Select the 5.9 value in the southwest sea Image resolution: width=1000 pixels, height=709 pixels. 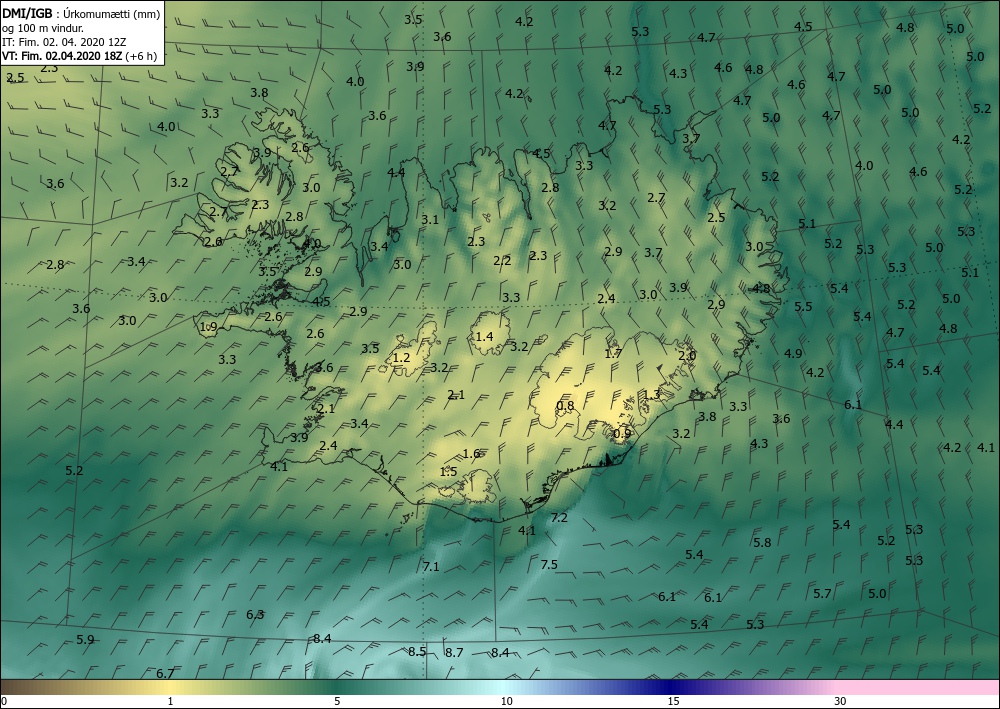(85, 639)
